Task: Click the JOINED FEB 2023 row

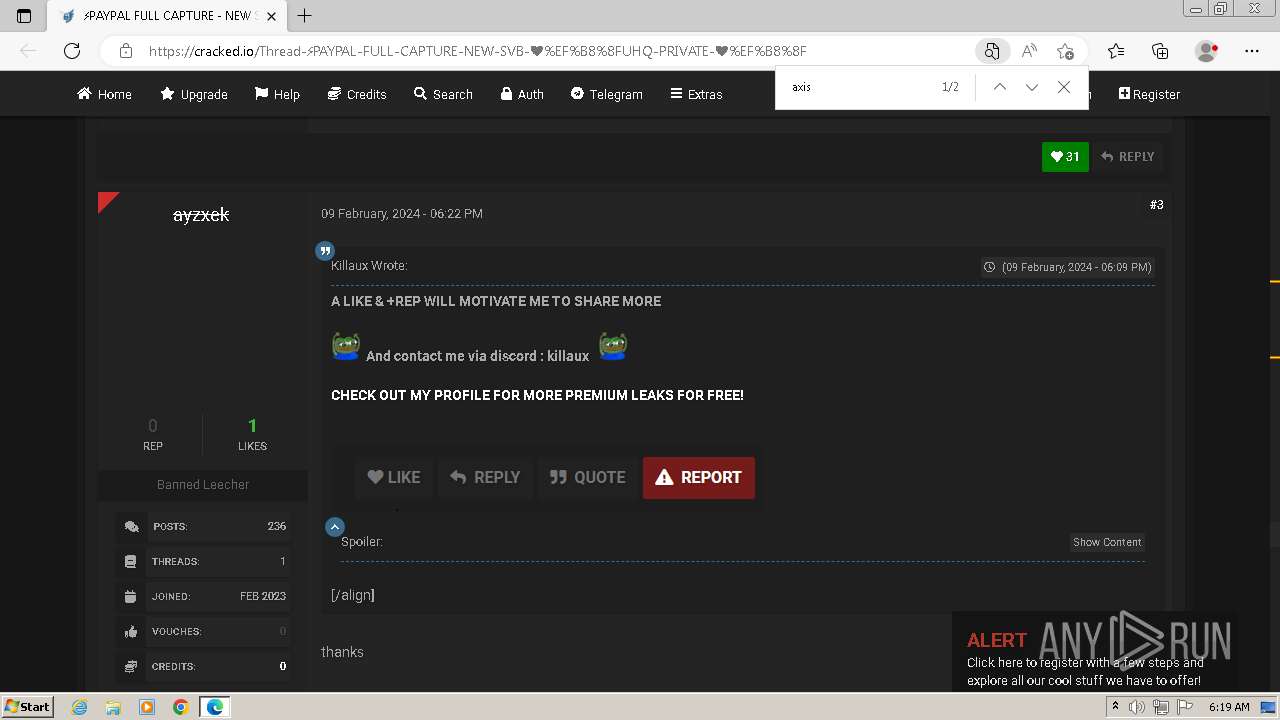Action: pyautogui.click(x=203, y=596)
